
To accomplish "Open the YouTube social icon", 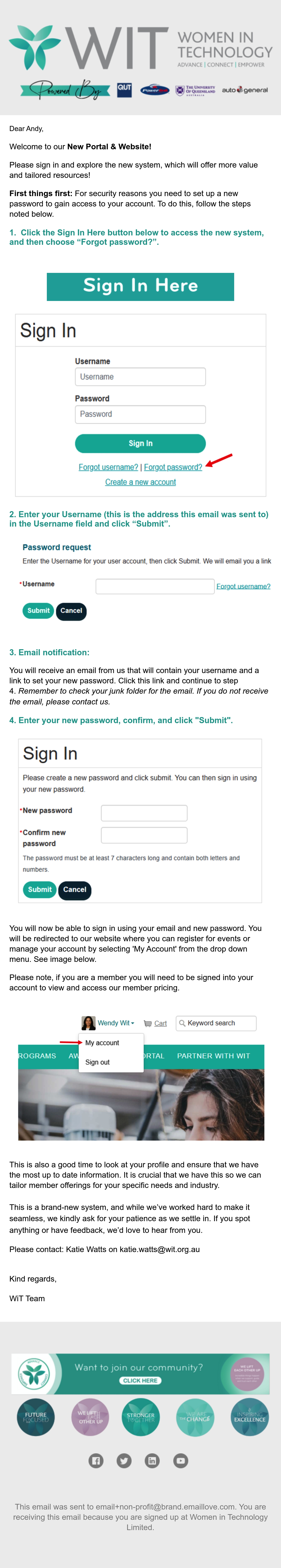I will click(180, 1460).
